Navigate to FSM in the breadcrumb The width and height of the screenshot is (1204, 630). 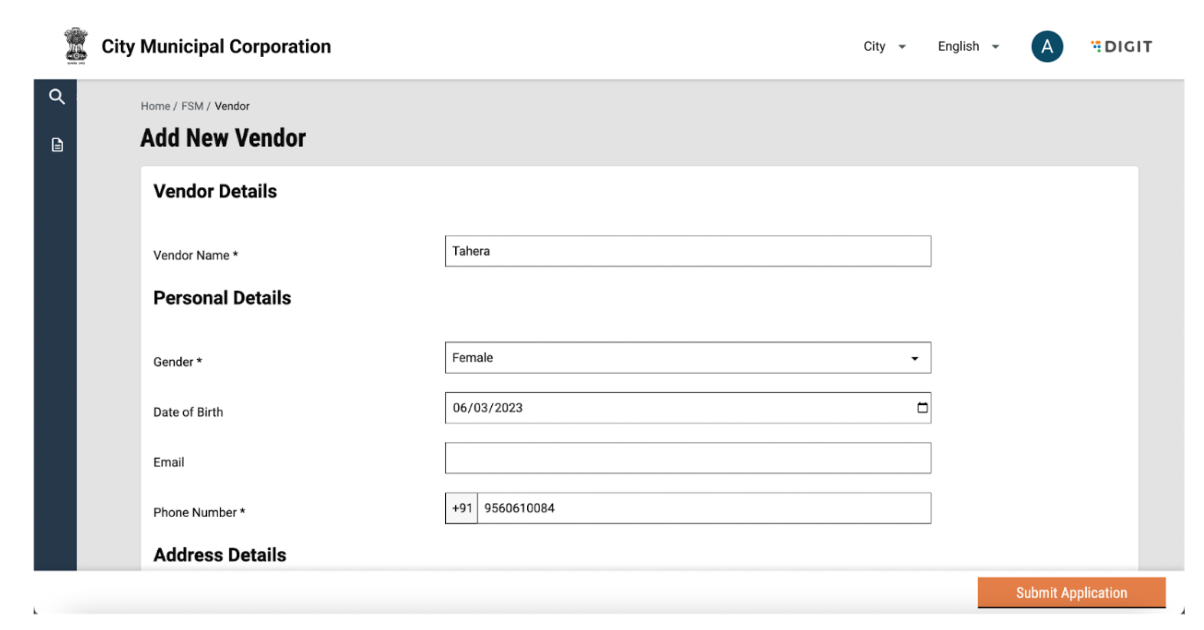192,106
